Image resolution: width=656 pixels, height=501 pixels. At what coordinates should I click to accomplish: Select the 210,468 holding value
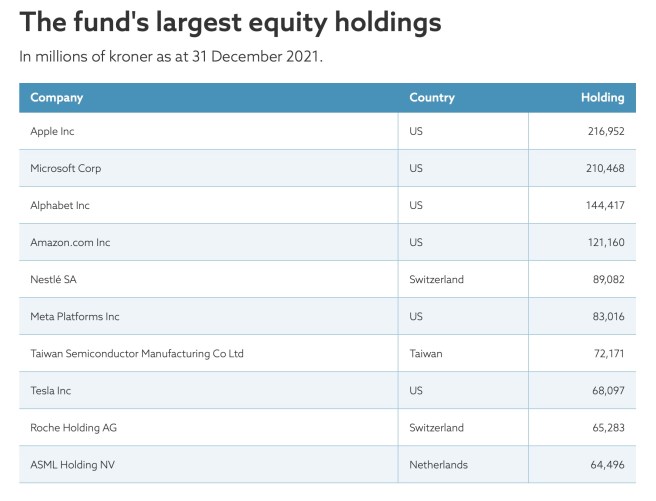(605, 168)
